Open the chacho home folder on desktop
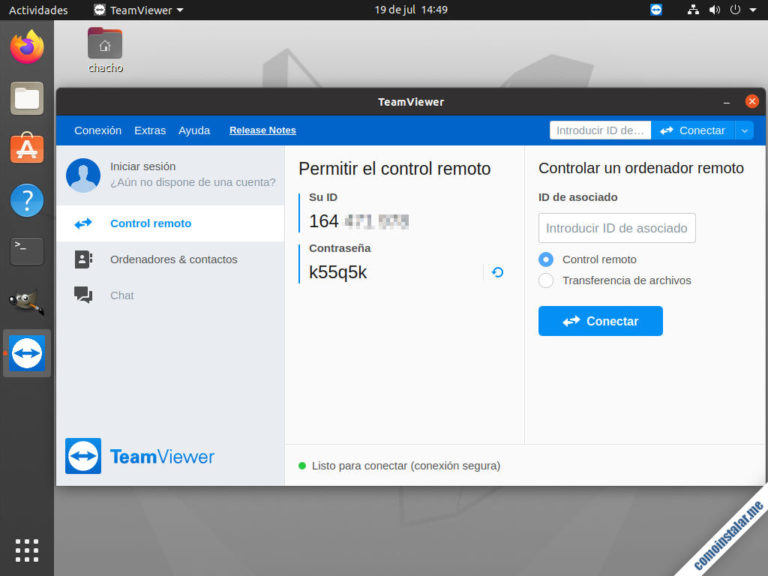This screenshot has width=768, height=576. coord(105,50)
